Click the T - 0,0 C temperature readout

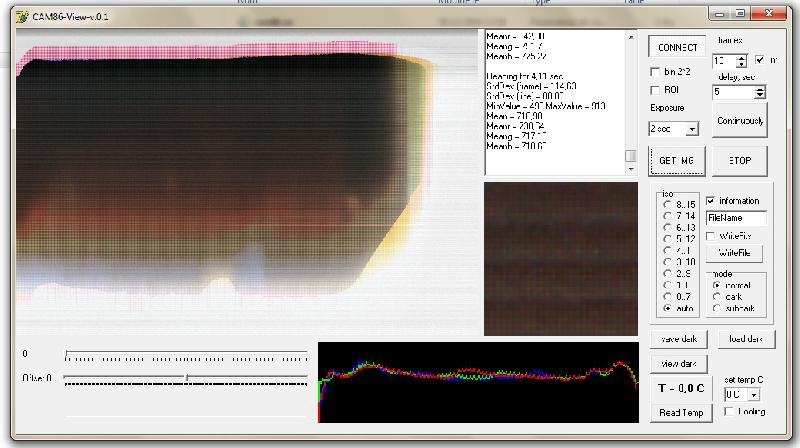pyautogui.click(x=681, y=388)
